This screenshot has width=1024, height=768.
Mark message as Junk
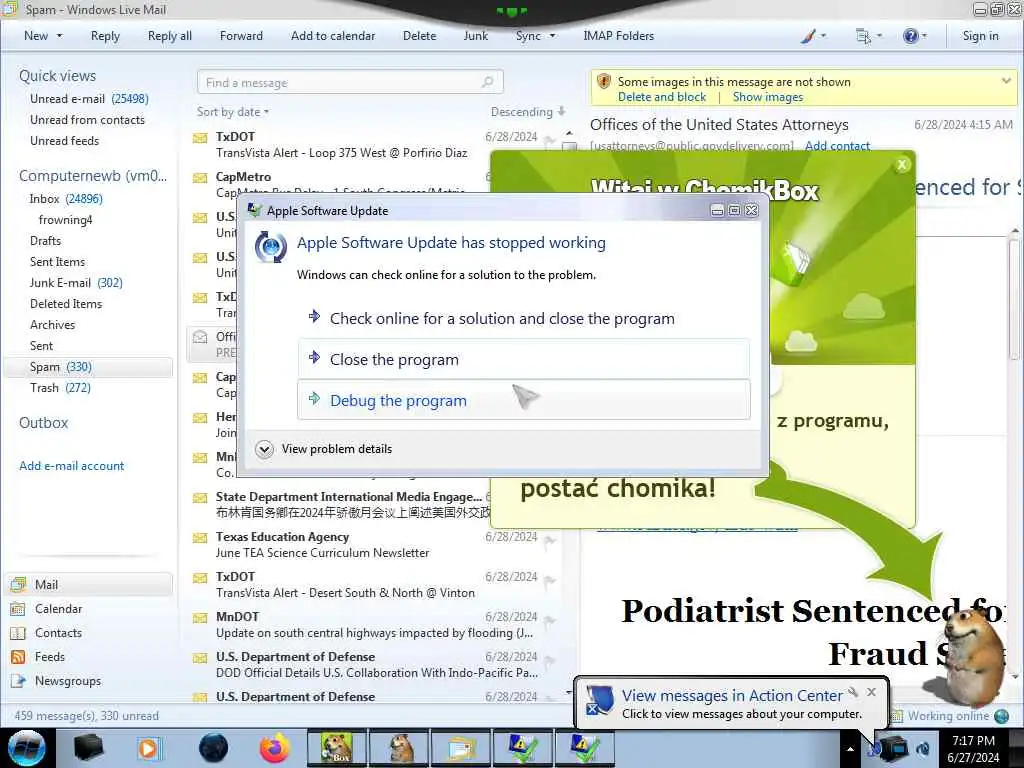[475, 36]
